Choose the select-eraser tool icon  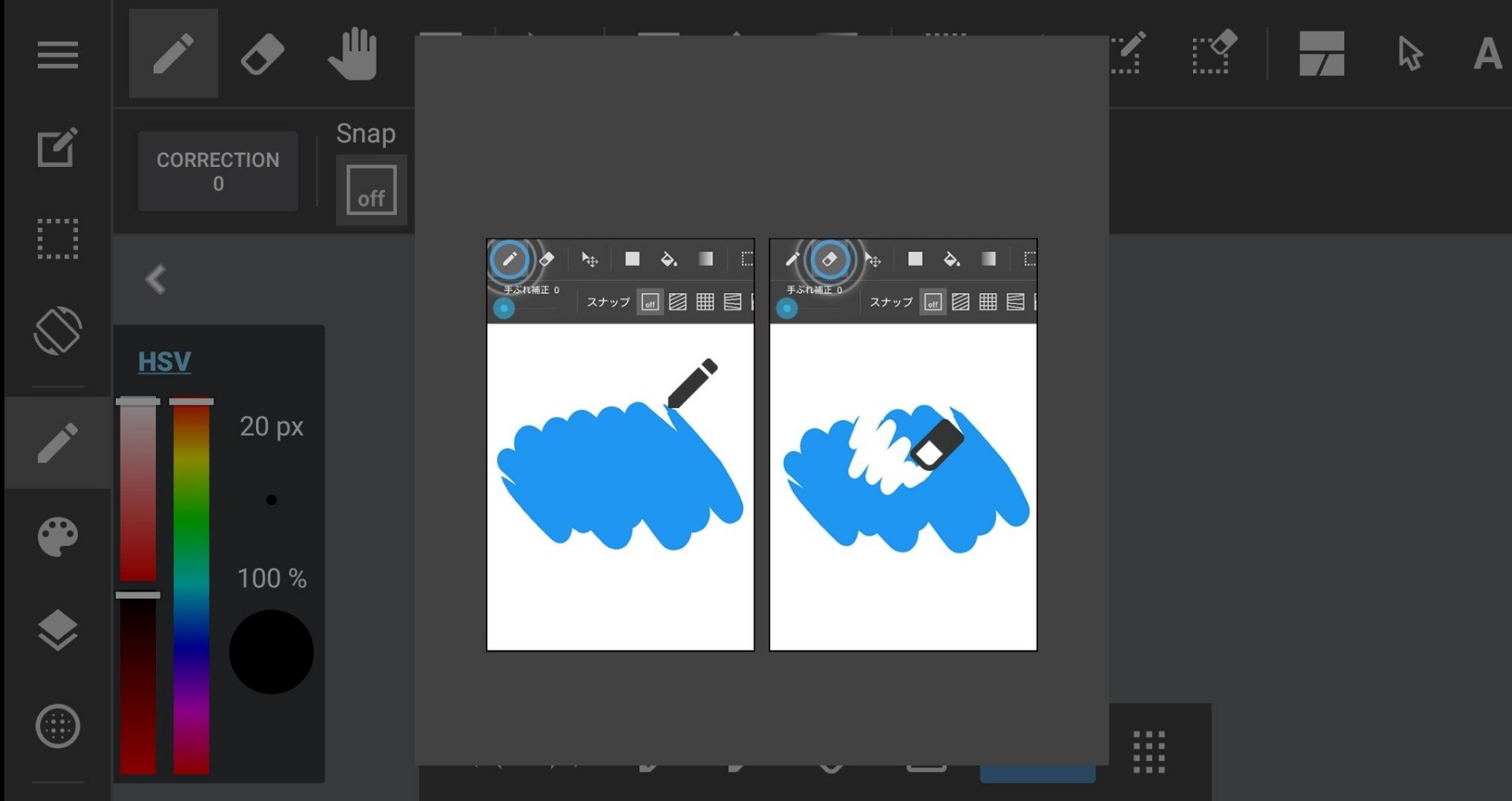[1214, 52]
